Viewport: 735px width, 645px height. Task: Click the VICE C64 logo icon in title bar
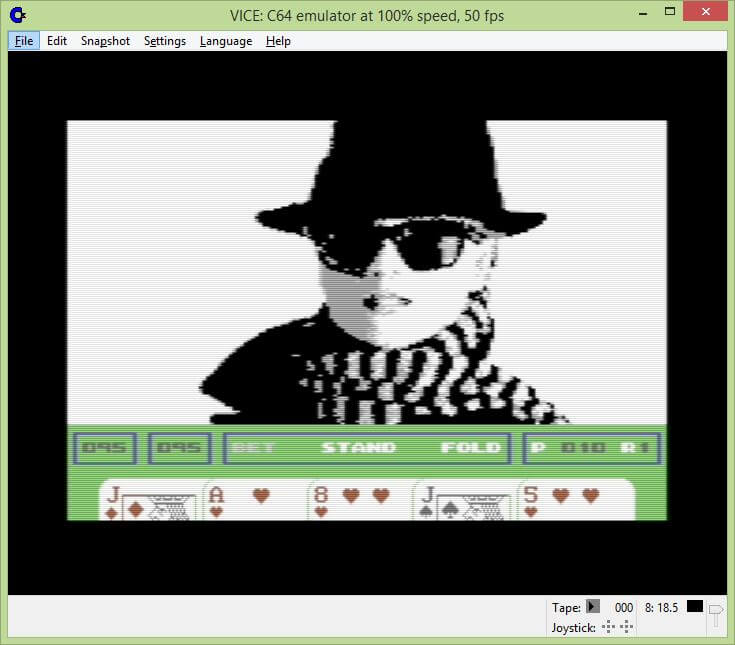(18, 15)
